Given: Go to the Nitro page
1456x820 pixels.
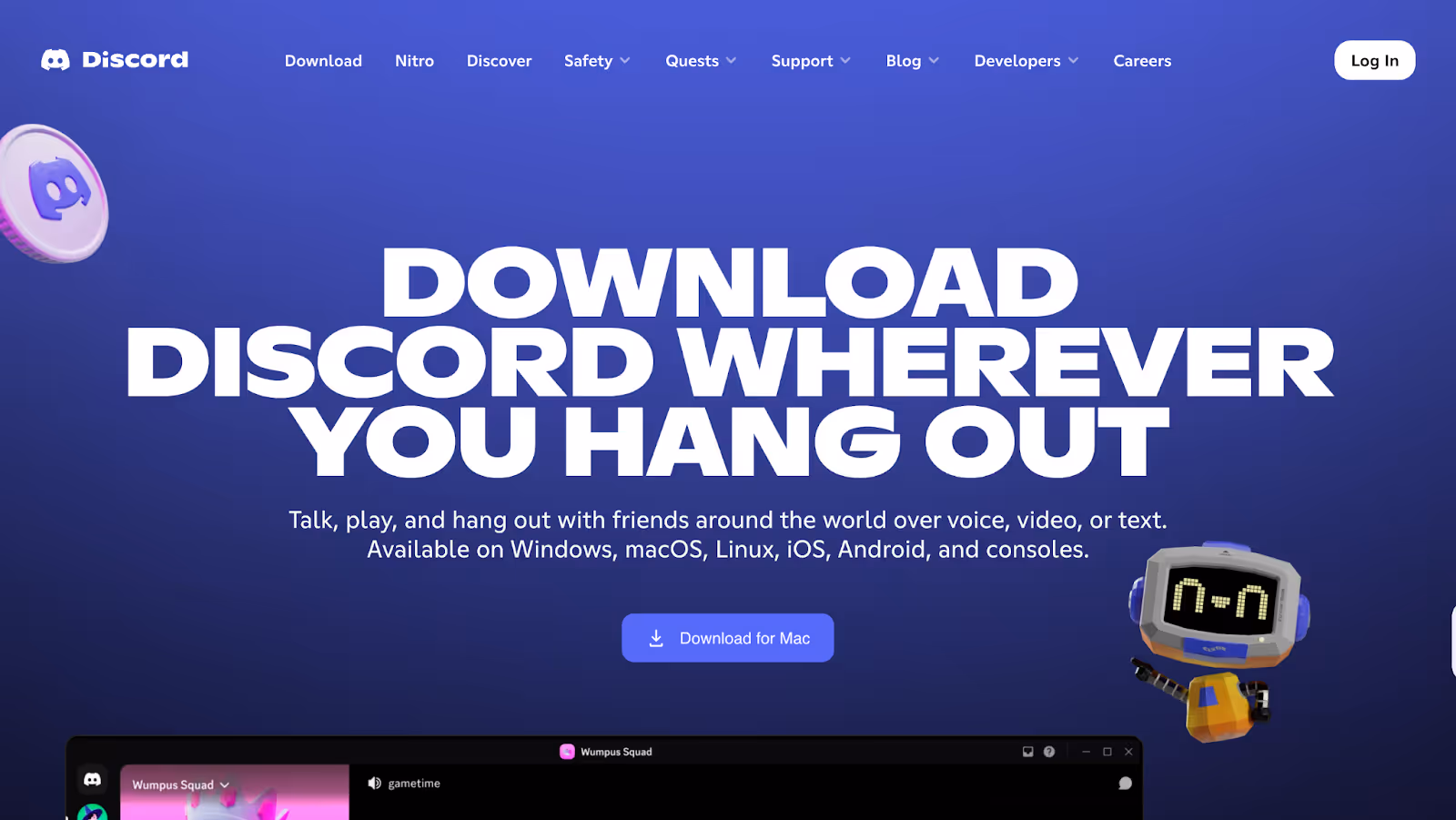Looking at the screenshot, I should coord(414,61).
